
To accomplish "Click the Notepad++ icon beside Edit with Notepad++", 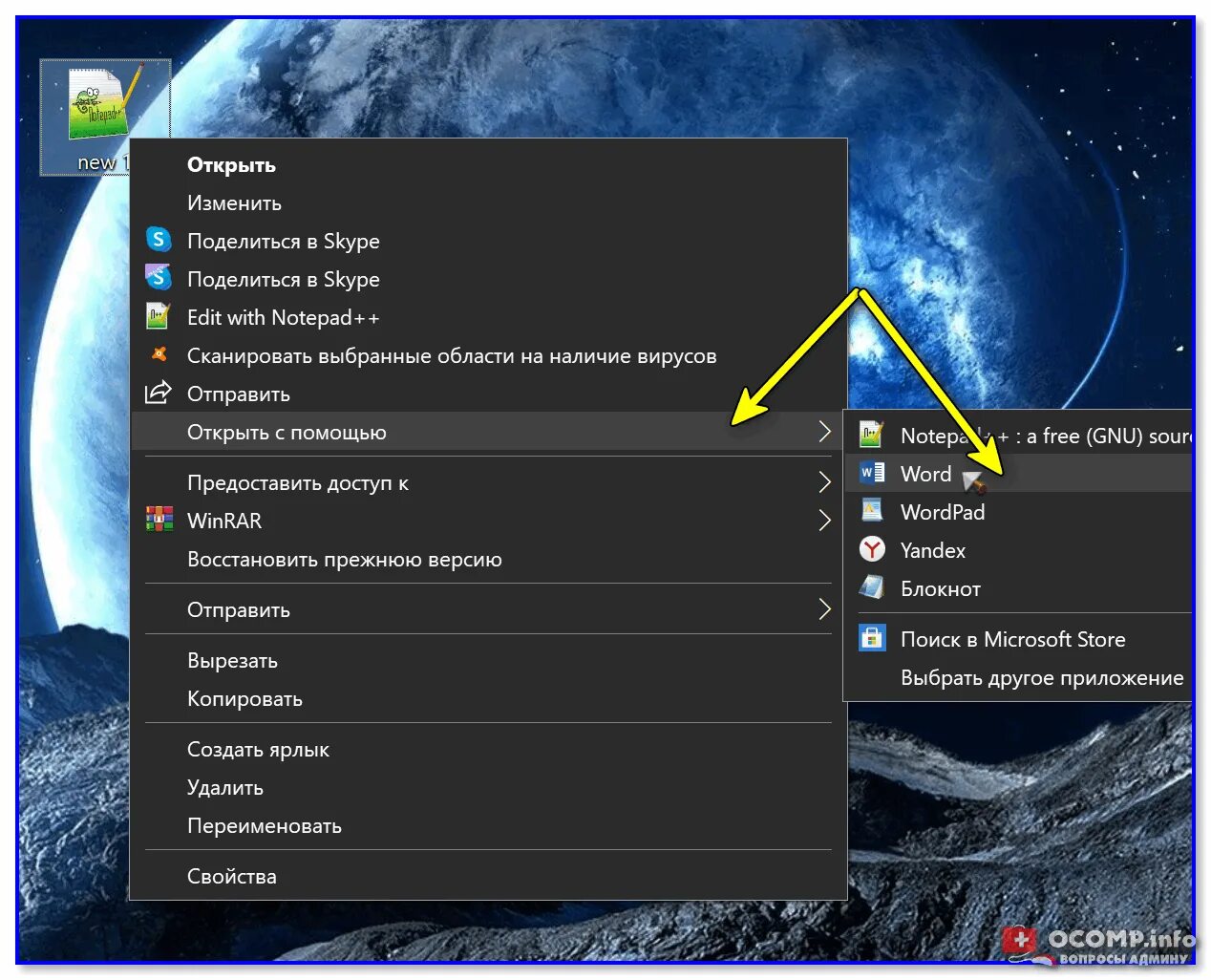I will click(x=158, y=316).
